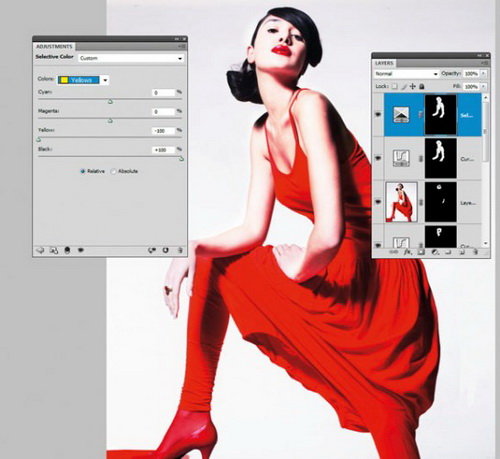Hide the Curves layer with eye icon
The height and width of the screenshot is (459, 500).
pyautogui.click(x=378, y=158)
